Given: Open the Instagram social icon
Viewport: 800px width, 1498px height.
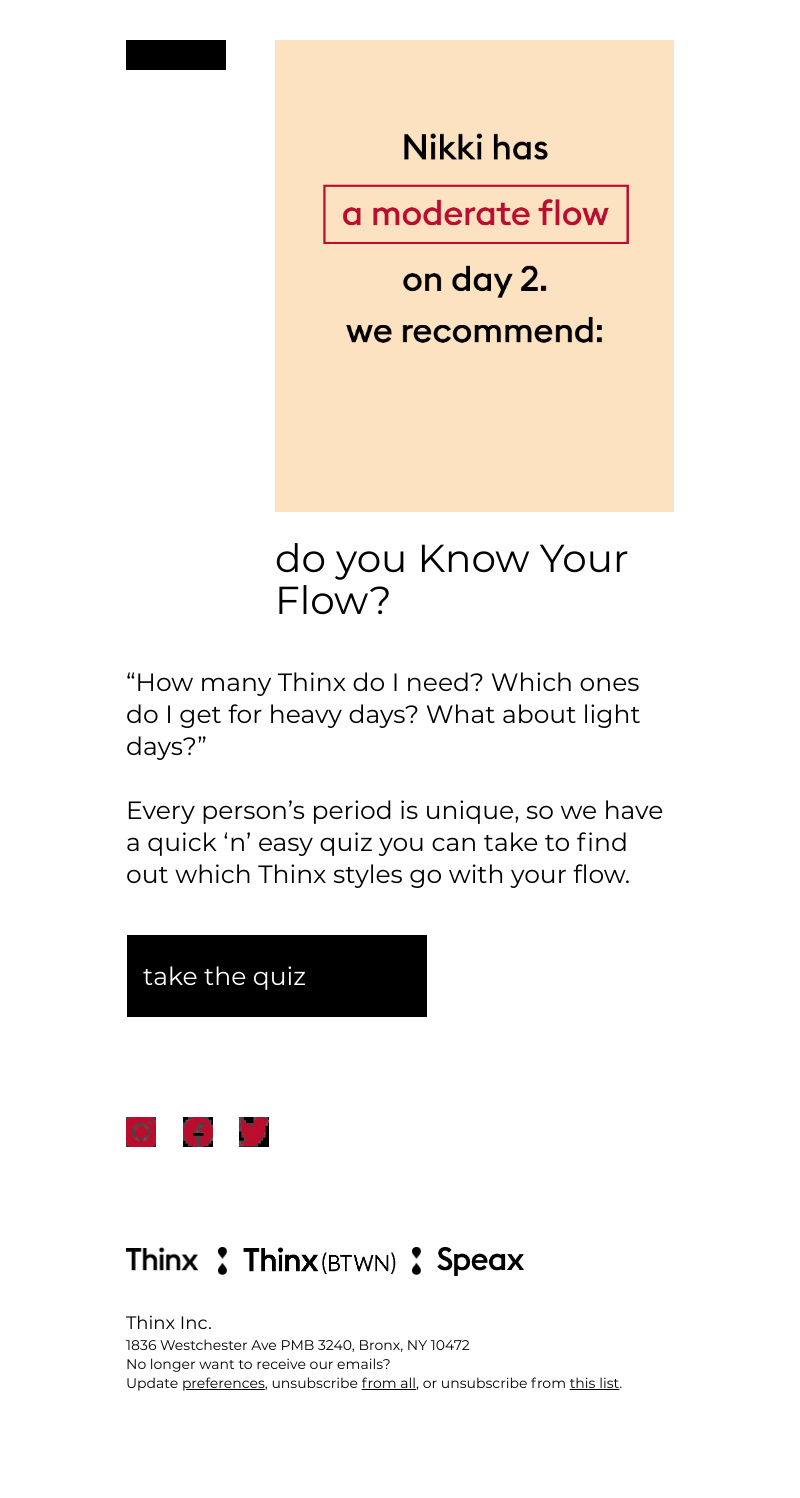Looking at the screenshot, I should [x=141, y=1132].
